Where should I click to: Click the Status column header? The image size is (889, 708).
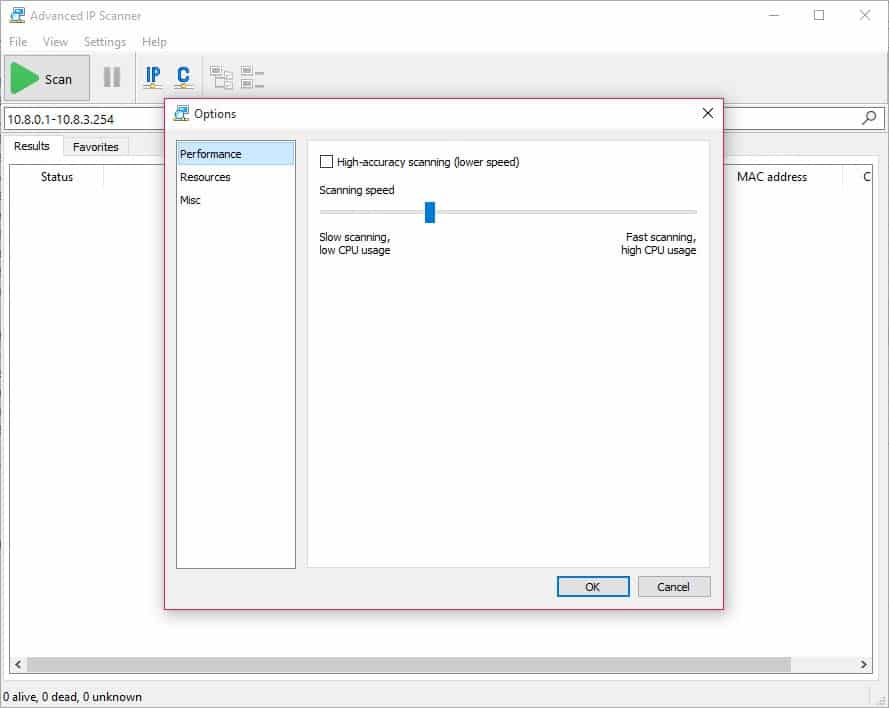point(57,177)
